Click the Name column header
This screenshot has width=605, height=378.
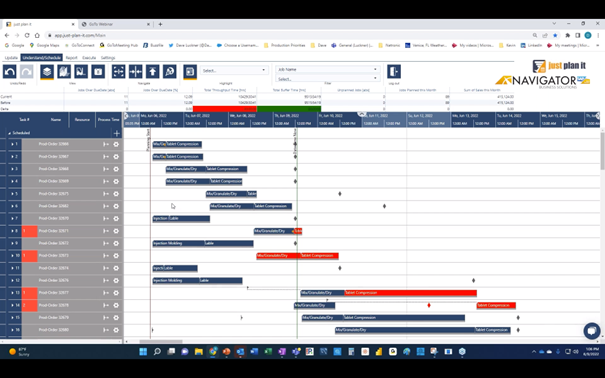tap(56, 120)
